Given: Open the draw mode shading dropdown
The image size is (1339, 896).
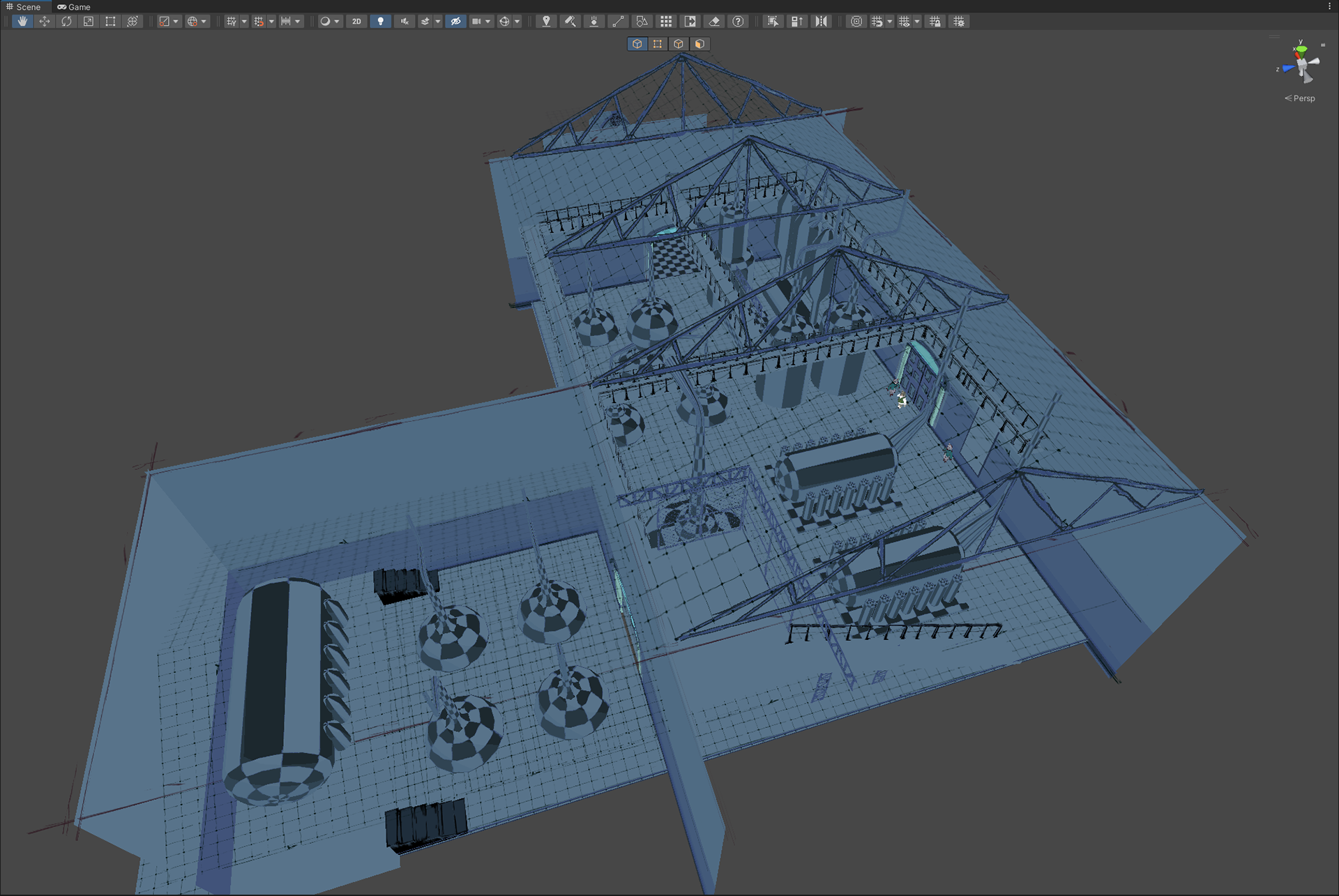Looking at the screenshot, I should point(337,22).
